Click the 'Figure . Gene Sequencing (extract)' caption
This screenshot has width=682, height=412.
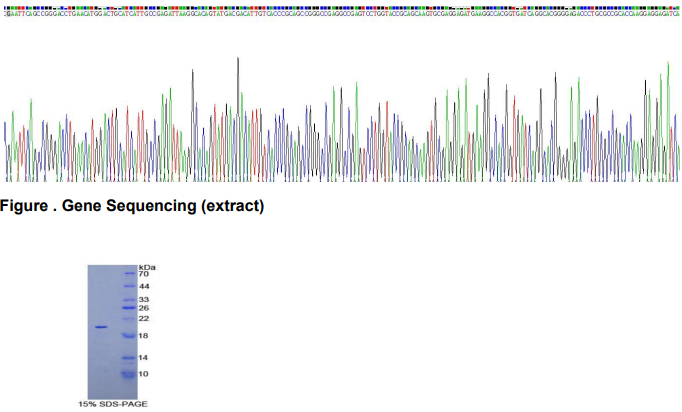(x=132, y=206)
